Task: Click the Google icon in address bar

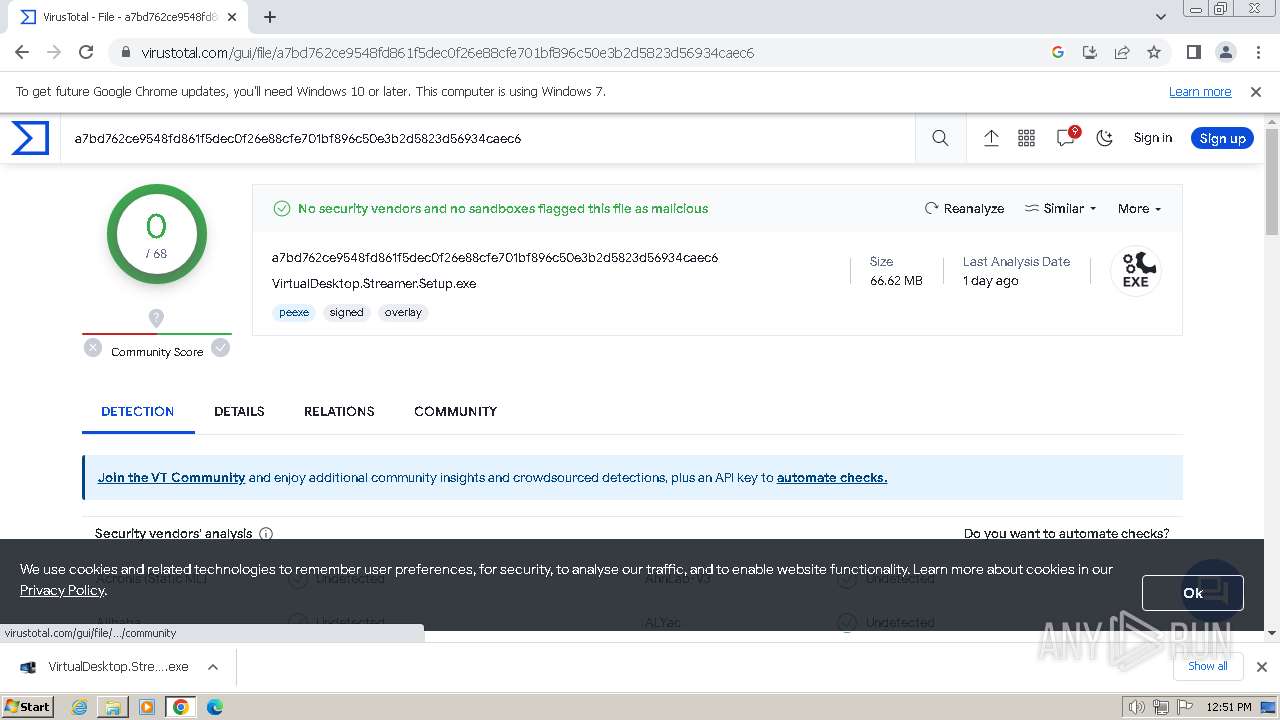Action: pyautogui.click(x=1058, y=52)
